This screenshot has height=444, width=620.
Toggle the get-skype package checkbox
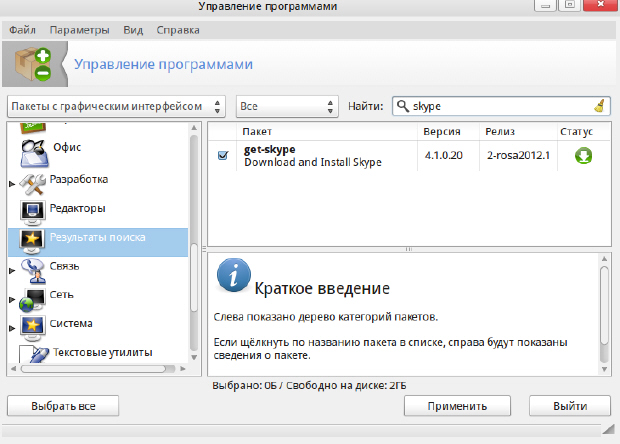pos(223,155)
